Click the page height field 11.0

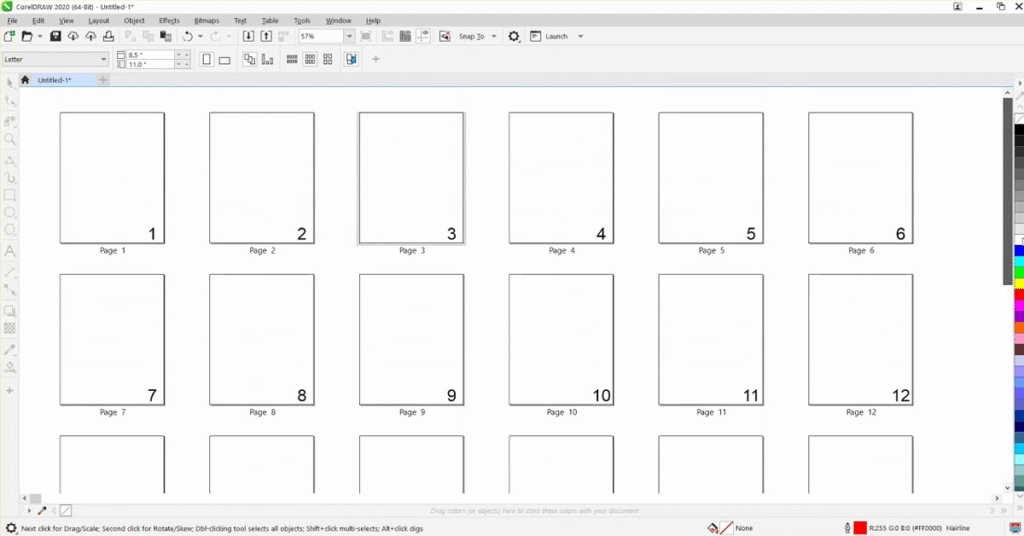coord(150,64)
